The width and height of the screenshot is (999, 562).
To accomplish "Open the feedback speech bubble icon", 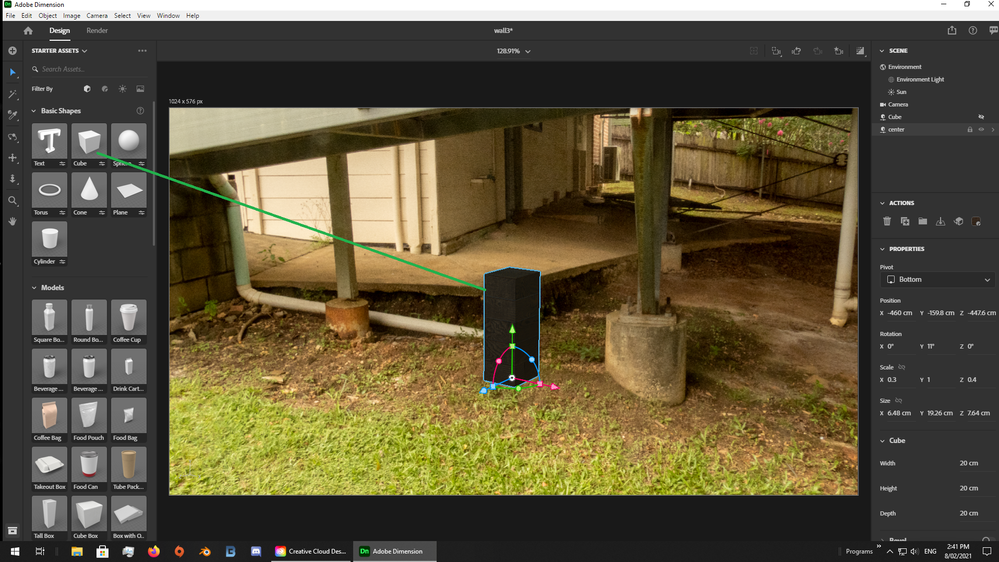I will tap(993, 31).
